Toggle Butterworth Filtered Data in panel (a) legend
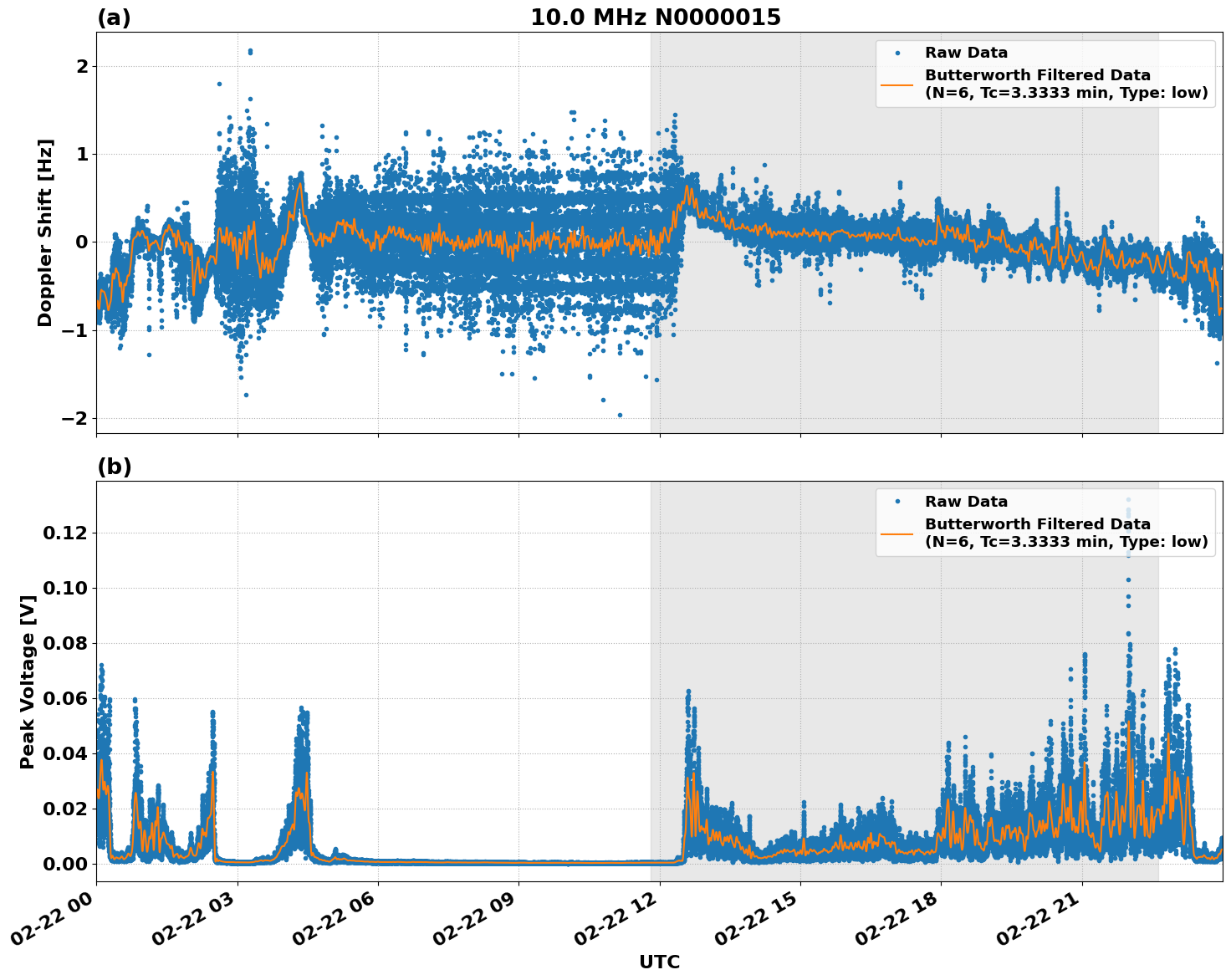Viewport: 1231px width, 980px height. click(1037, 75)
